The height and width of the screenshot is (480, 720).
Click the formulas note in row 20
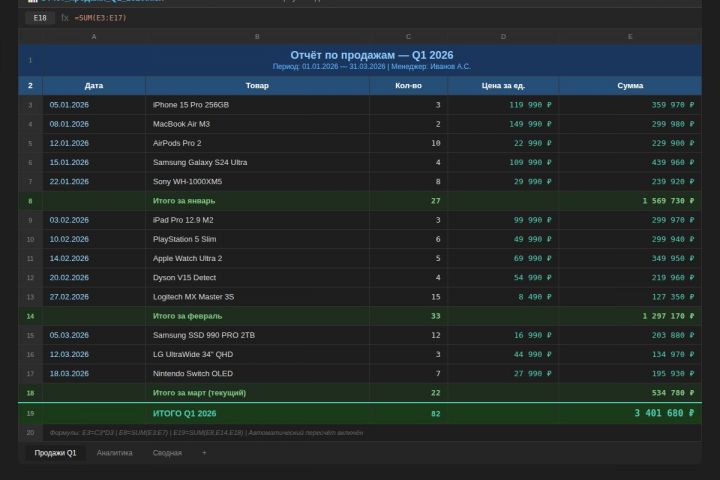click(x=206, y=433)
